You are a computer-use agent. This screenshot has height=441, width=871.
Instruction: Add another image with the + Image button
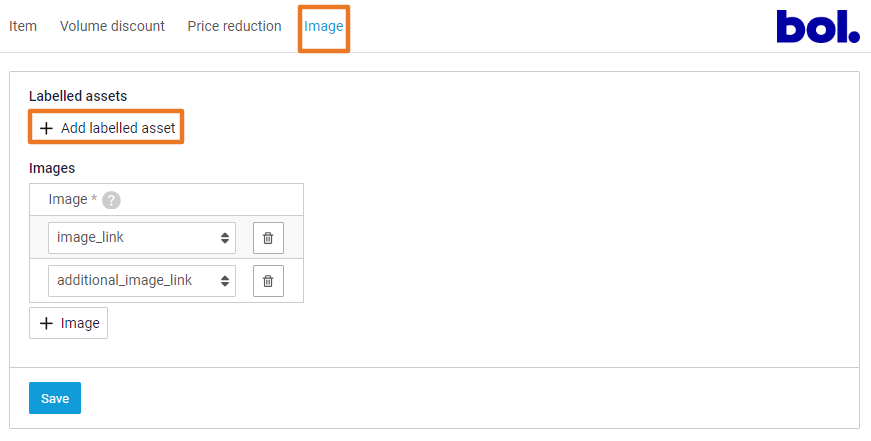[x=68, y=323]
